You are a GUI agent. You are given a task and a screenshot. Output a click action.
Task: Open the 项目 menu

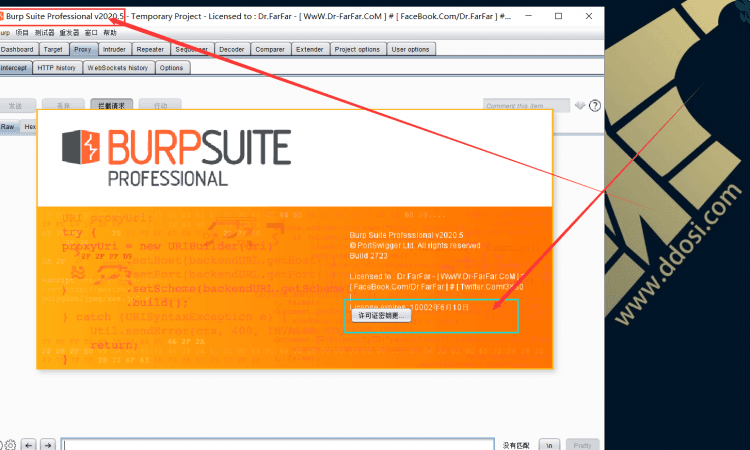[x=22, y=33]
